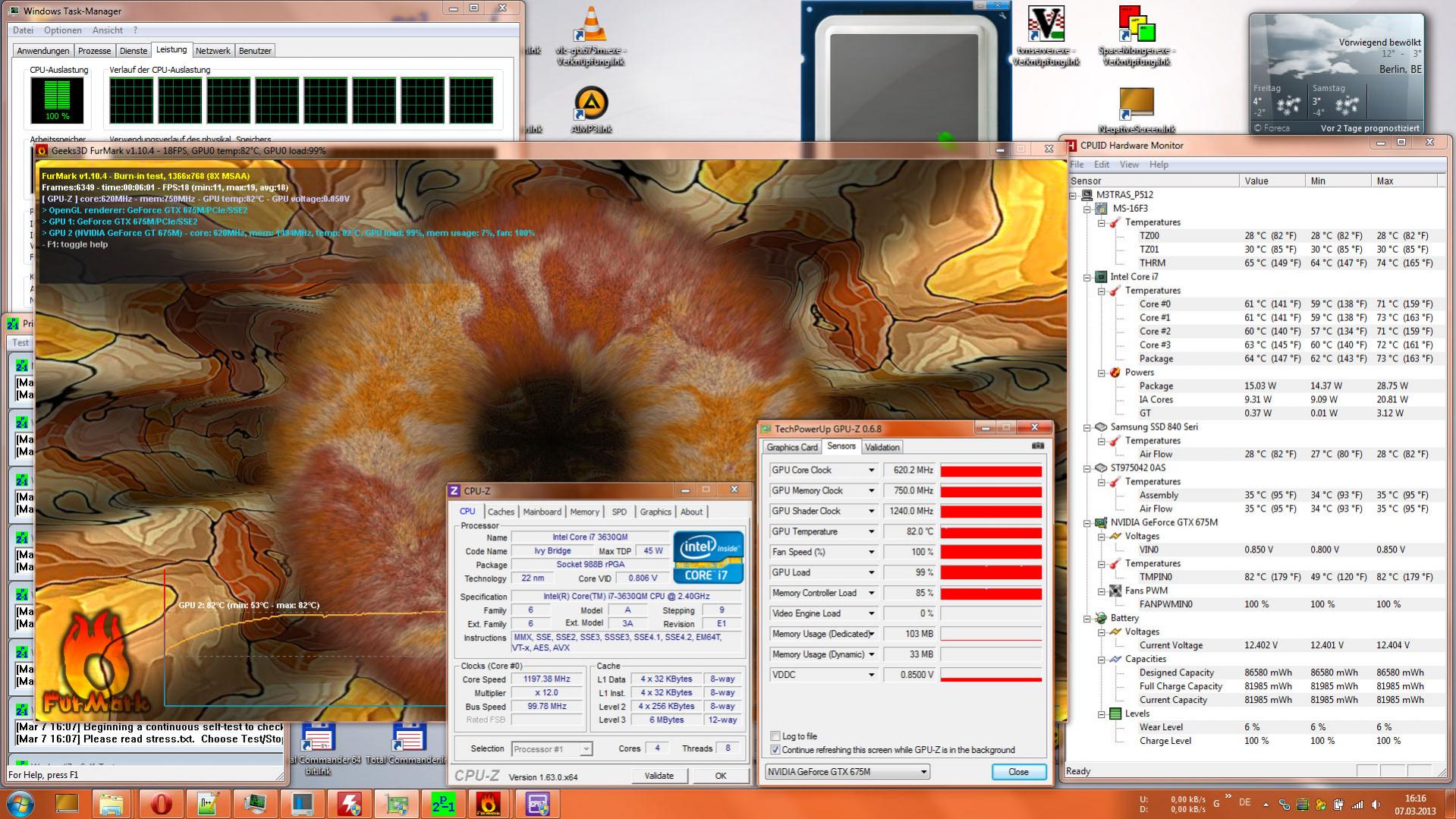The width and height of the screenshot is (1456, 819).
Task: Click the CPU-Z title bar Z icon
Action: point(454,491)
